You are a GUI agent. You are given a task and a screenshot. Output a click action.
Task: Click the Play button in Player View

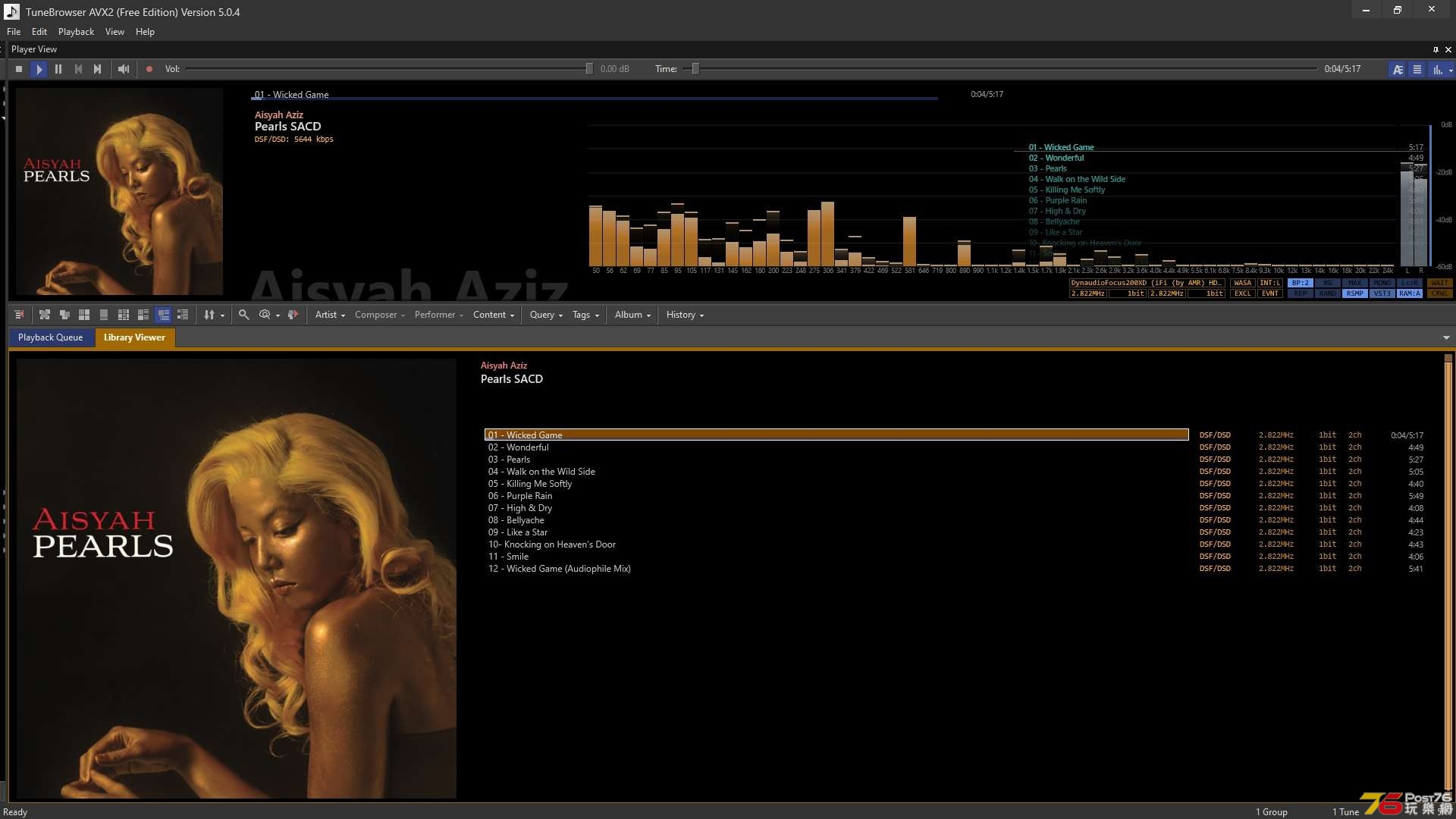[x=39, y=69]
